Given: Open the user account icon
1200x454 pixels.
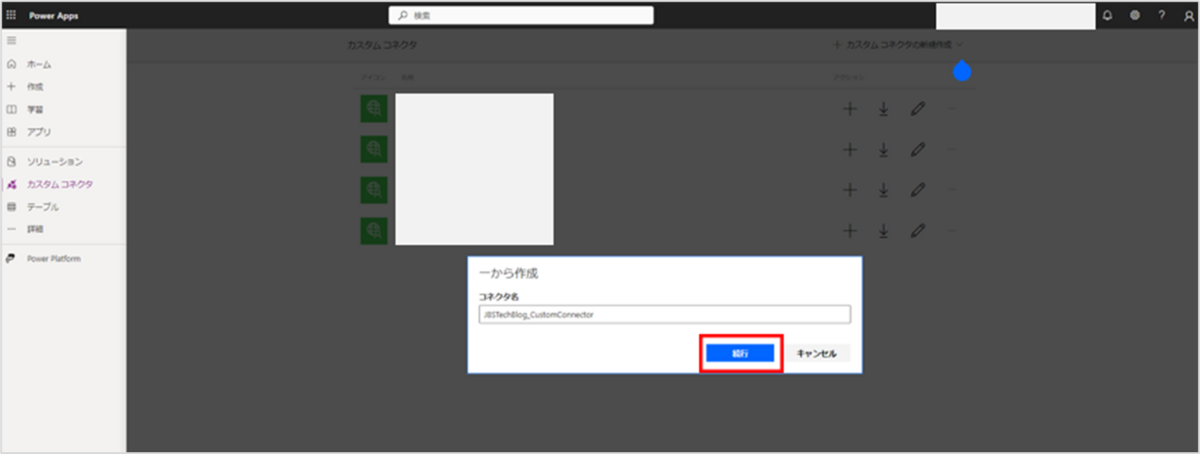Looking at the screenshot, I should (1188, 15).
